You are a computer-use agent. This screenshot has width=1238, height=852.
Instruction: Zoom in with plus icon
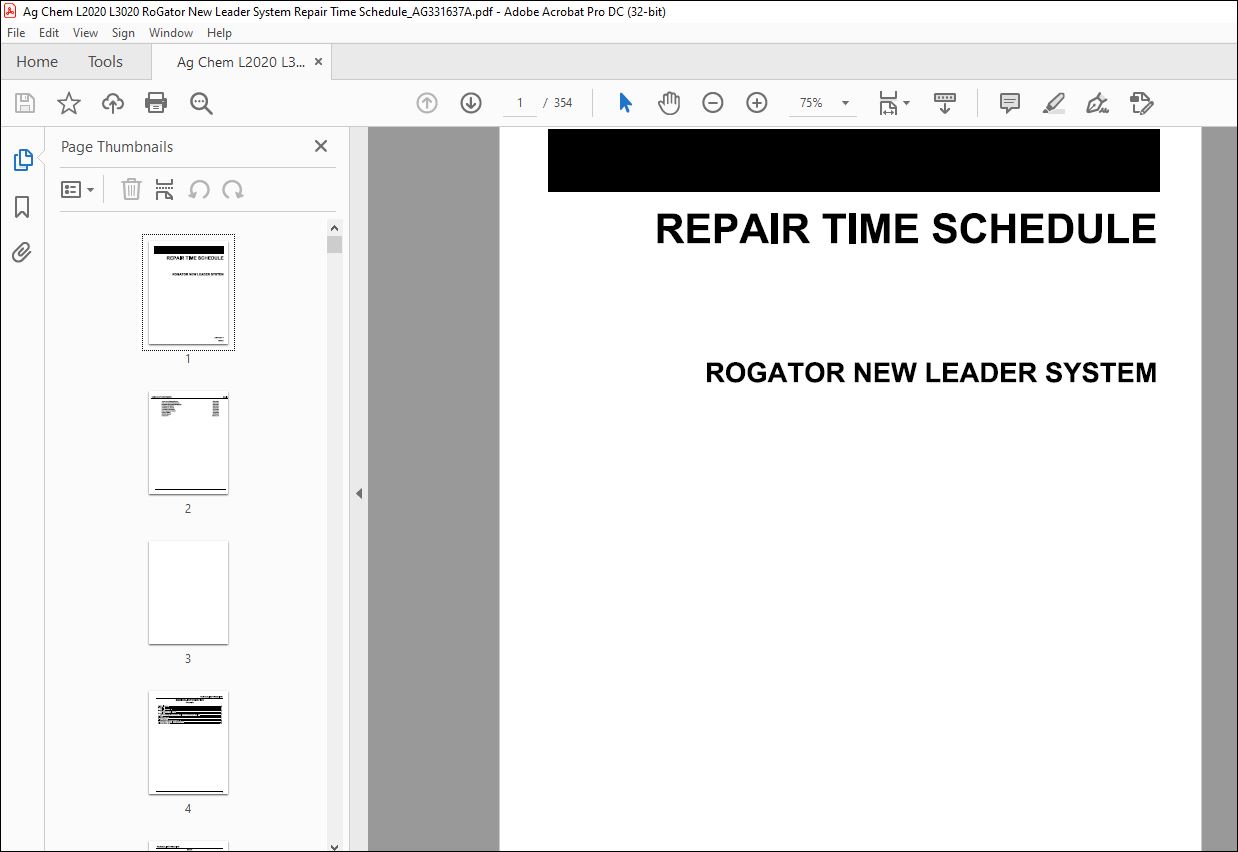pos(757,103)
